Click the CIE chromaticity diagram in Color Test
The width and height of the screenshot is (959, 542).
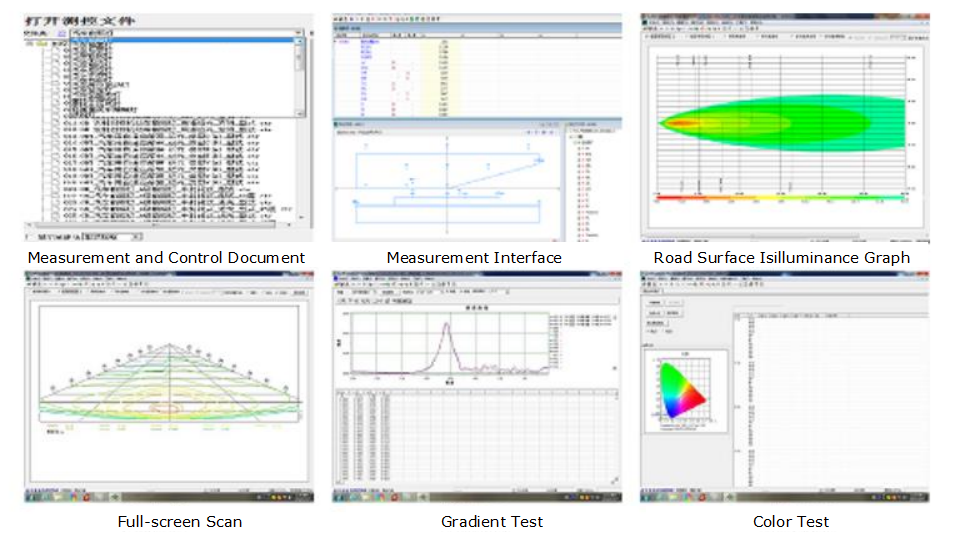(x=679, y=392)
